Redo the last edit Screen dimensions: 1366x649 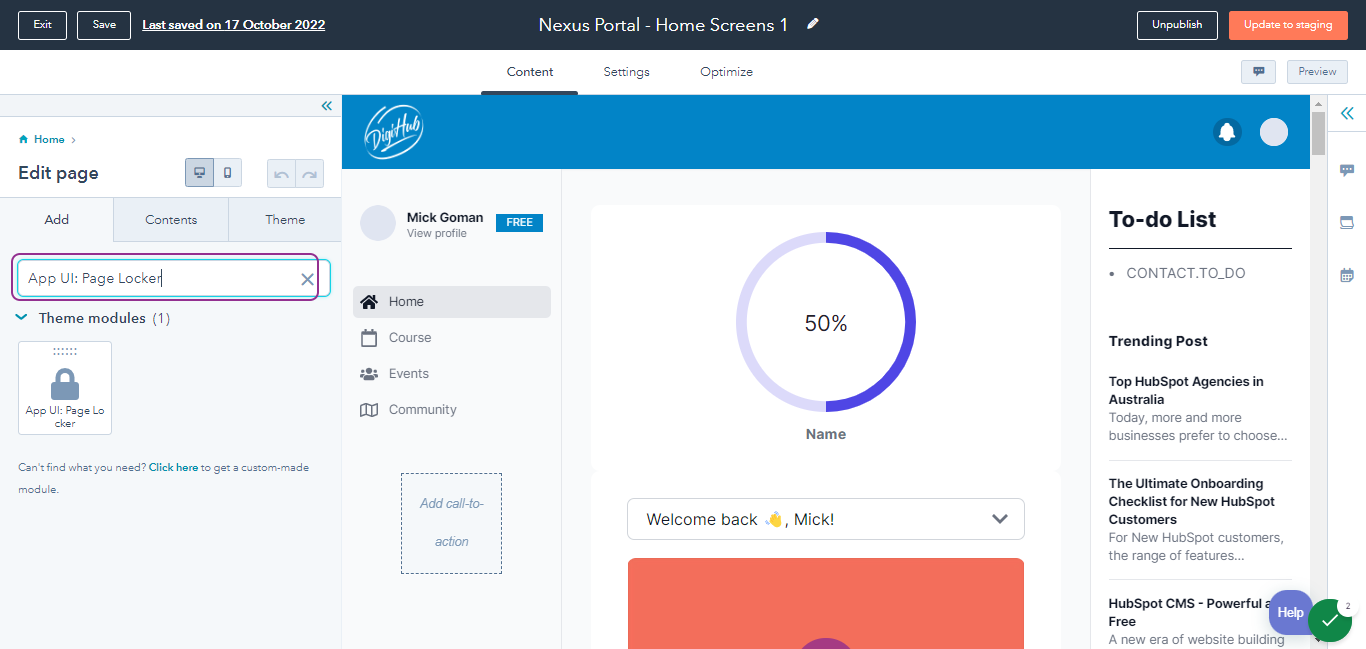coord(310,174)
